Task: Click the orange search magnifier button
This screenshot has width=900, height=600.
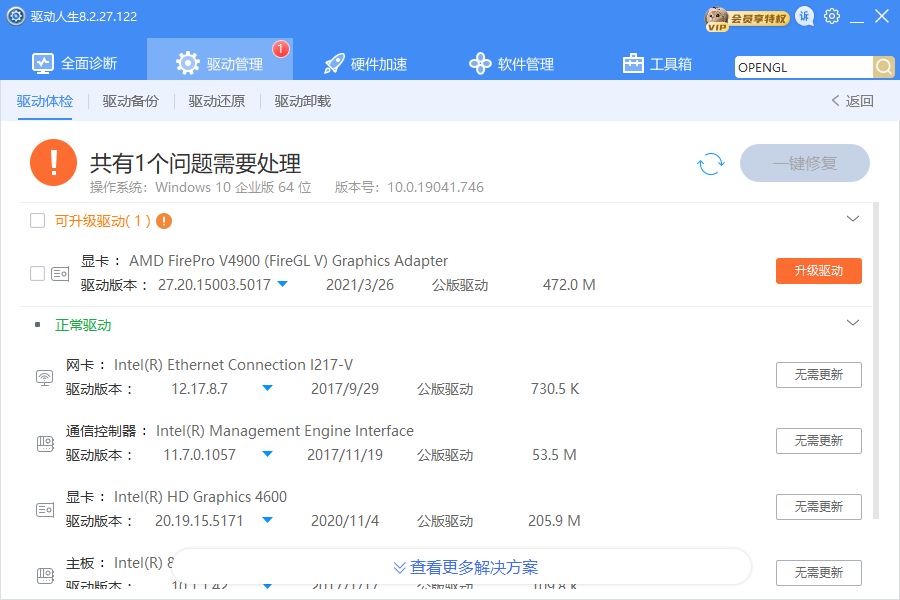Action: [884, 67]
